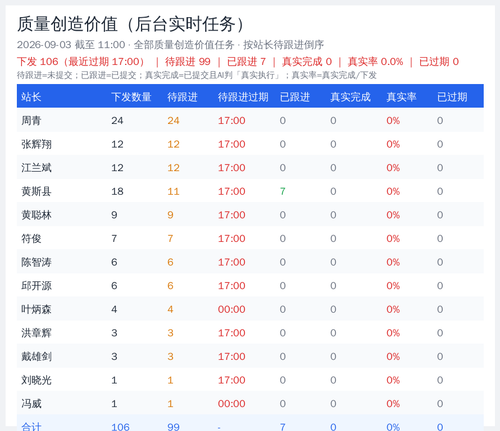The height and width of the screenshot is (431, 500).
Task: Select the name 符俊
Action: (31, 239)
